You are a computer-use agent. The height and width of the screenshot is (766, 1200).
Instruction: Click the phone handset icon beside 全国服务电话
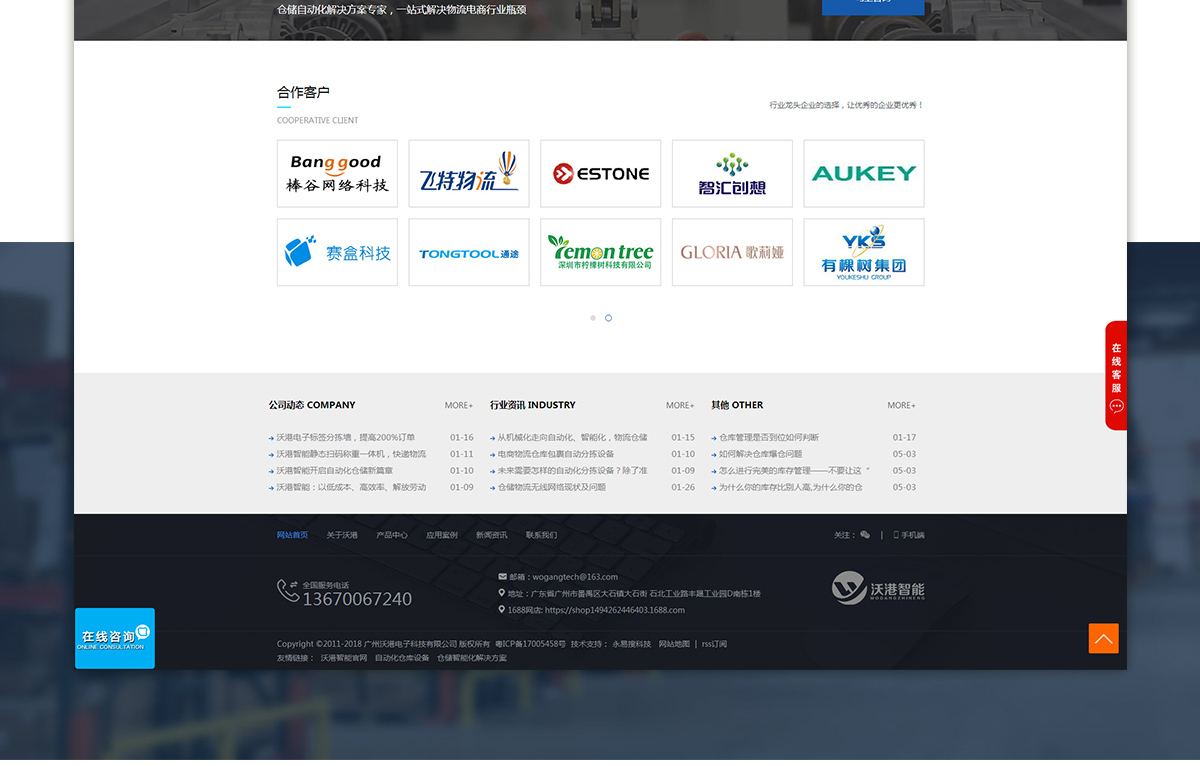point(288,591)
